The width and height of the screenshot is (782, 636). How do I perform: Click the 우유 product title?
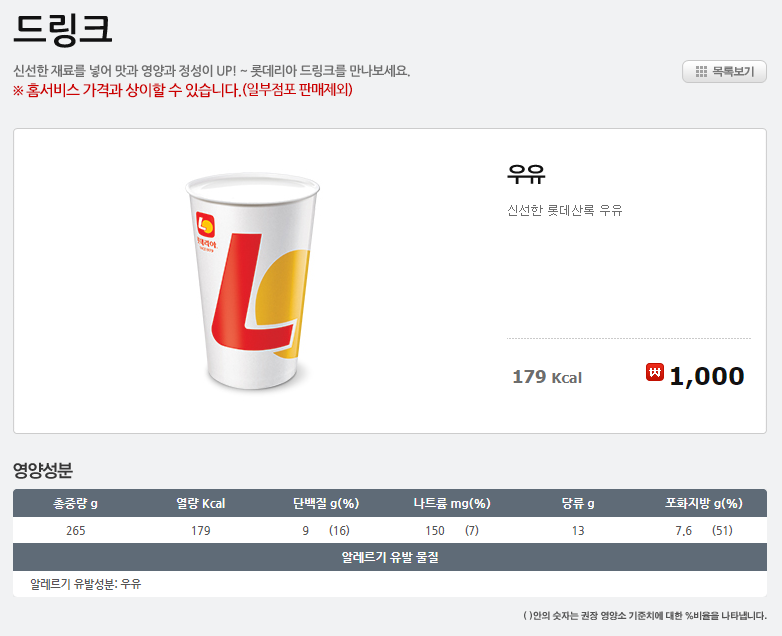click(526, 174)
